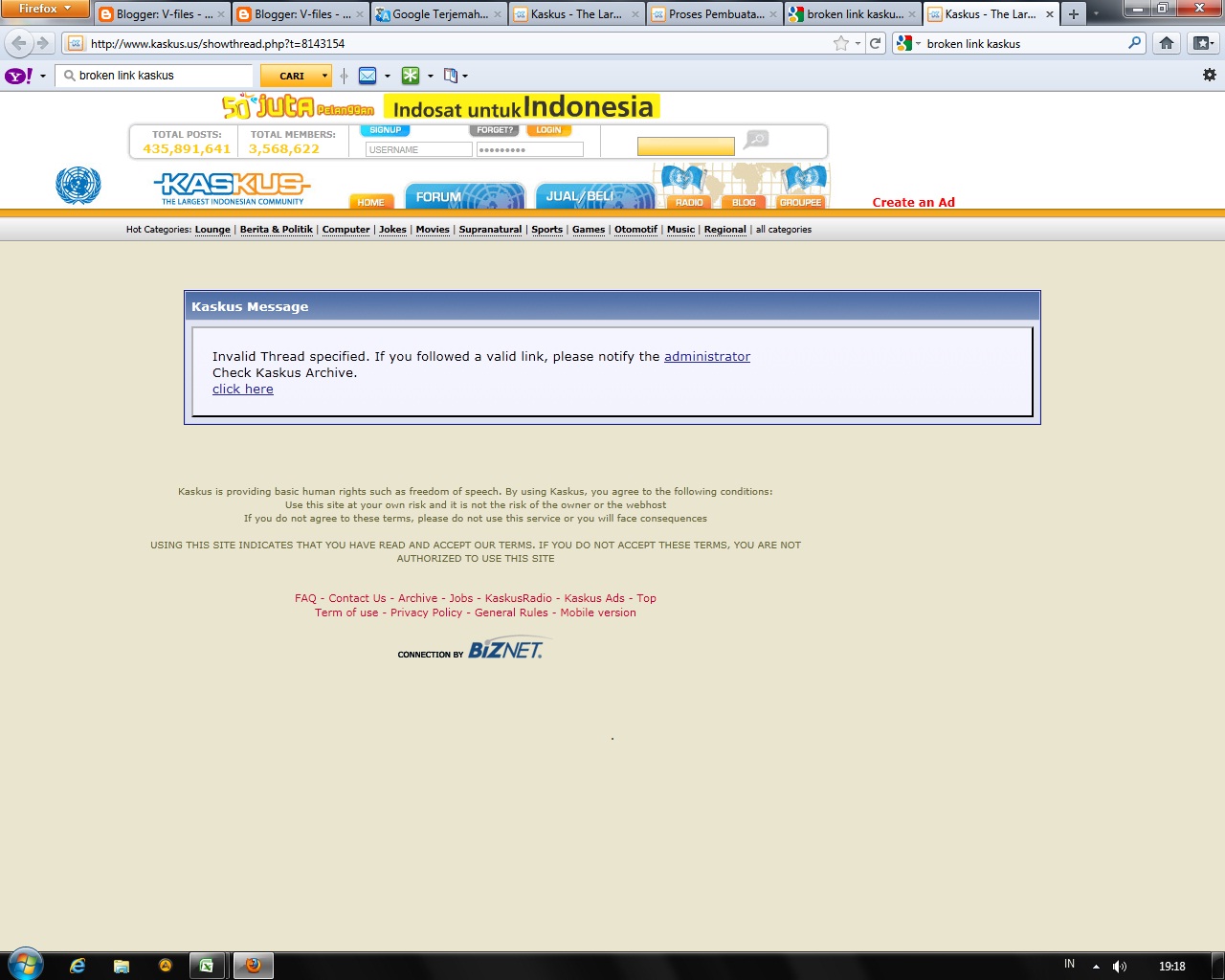The height and width of the screenshot is (980, 1225).
Task: Launch Internet Explorer from the taskbar
Action: [x=78, y=966]
